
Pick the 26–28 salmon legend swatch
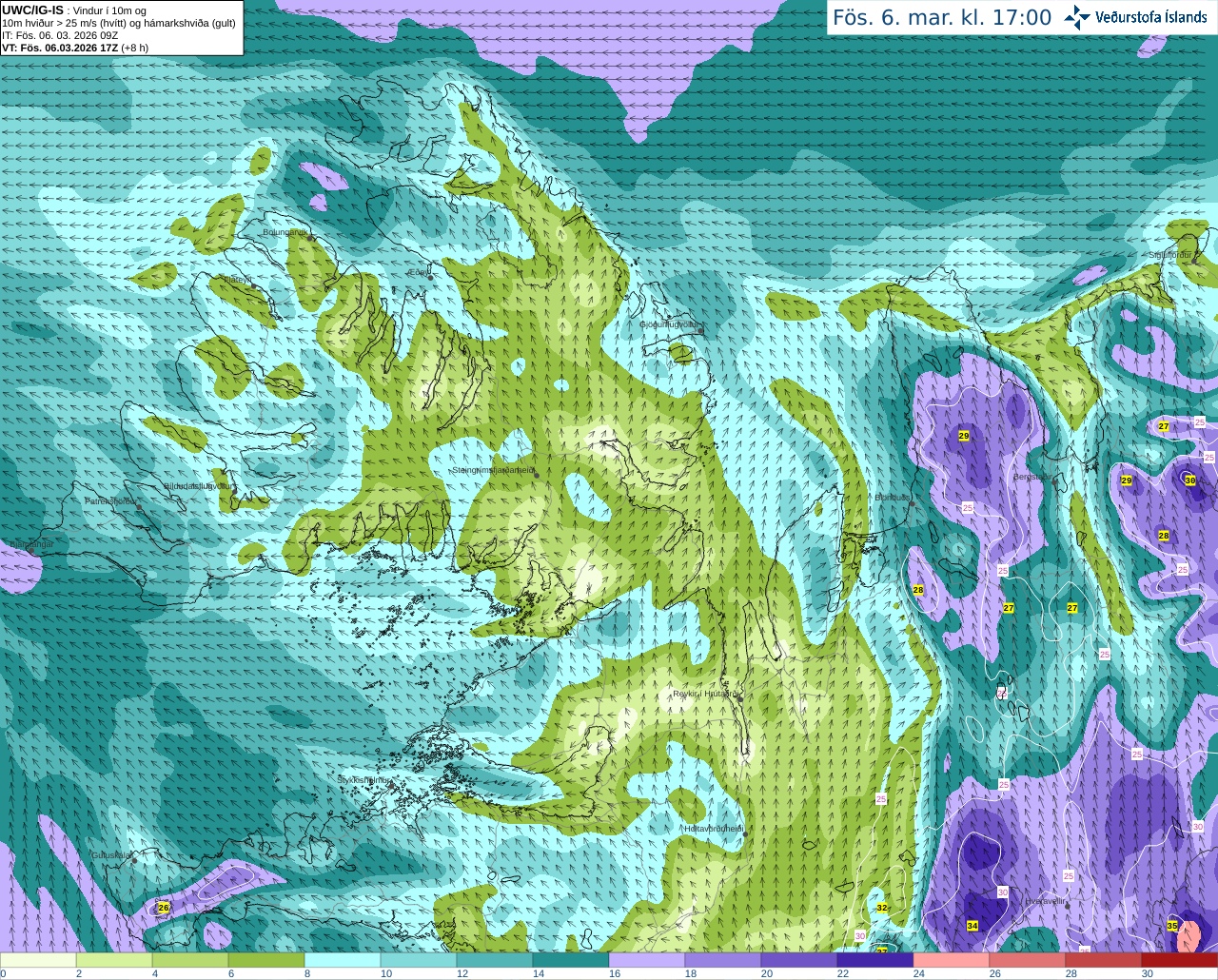click(1028, 960)
